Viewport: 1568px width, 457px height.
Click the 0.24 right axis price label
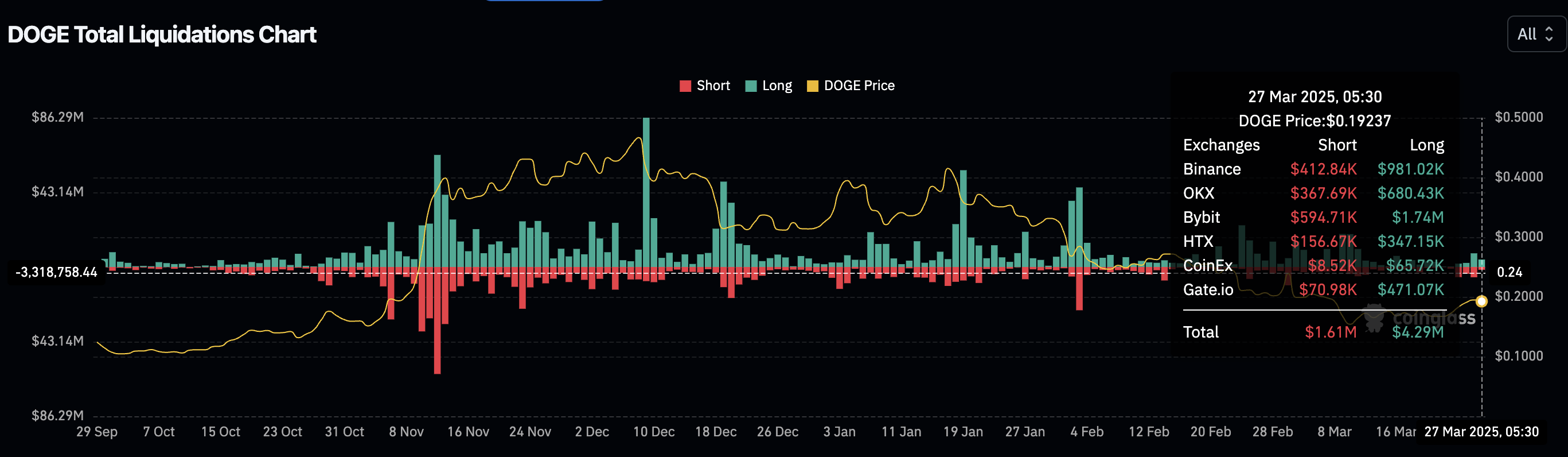point(1509,272)
